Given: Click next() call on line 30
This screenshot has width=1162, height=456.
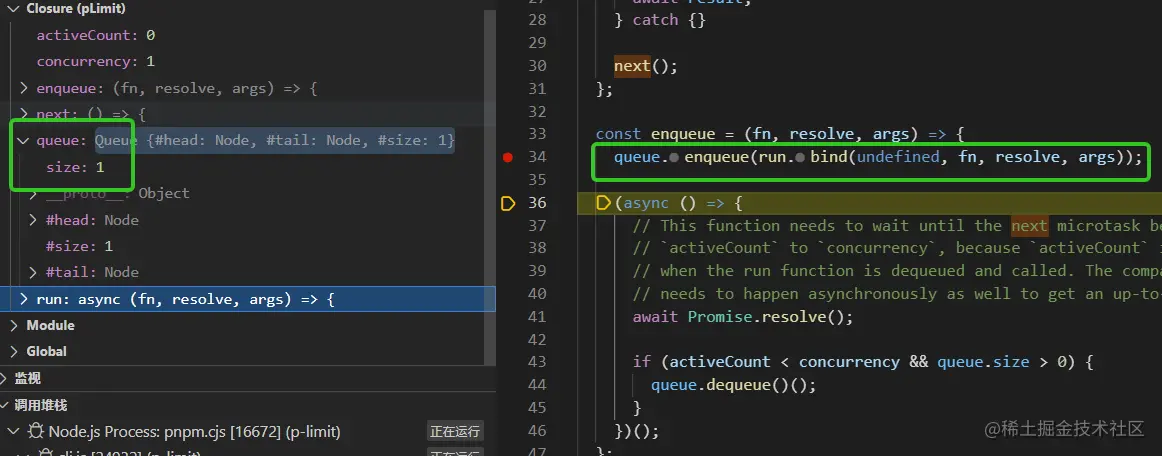Looking at the screenshot, I should [x=645, y=66].
